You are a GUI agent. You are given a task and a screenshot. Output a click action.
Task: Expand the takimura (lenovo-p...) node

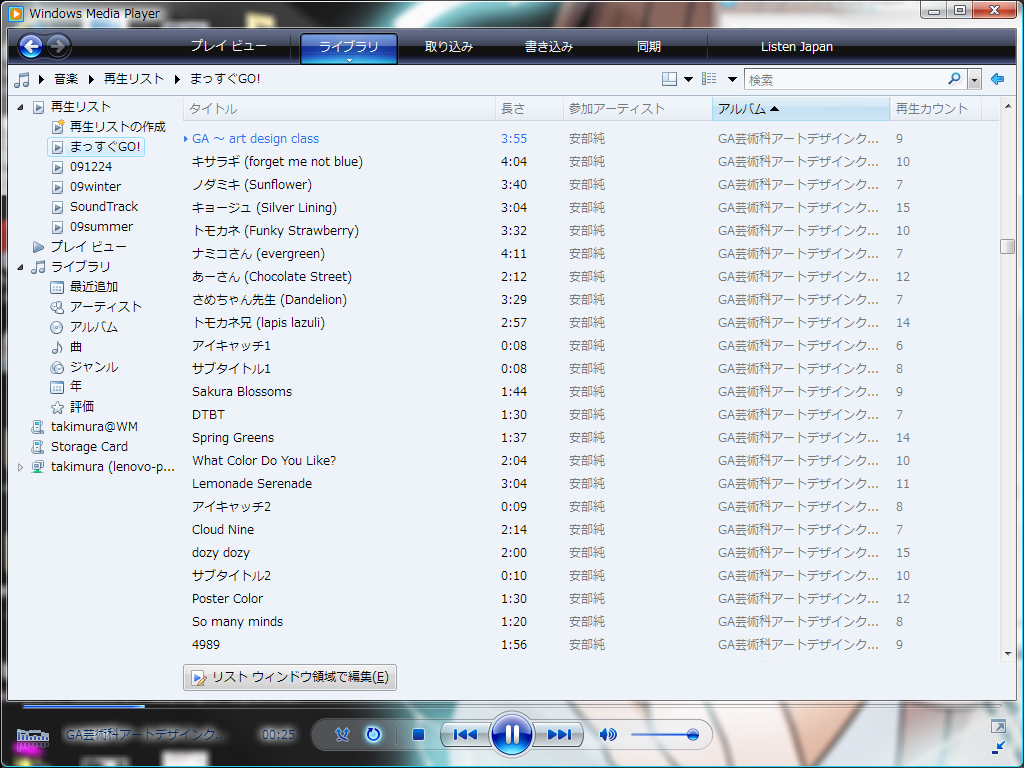[x=20, y=468]
